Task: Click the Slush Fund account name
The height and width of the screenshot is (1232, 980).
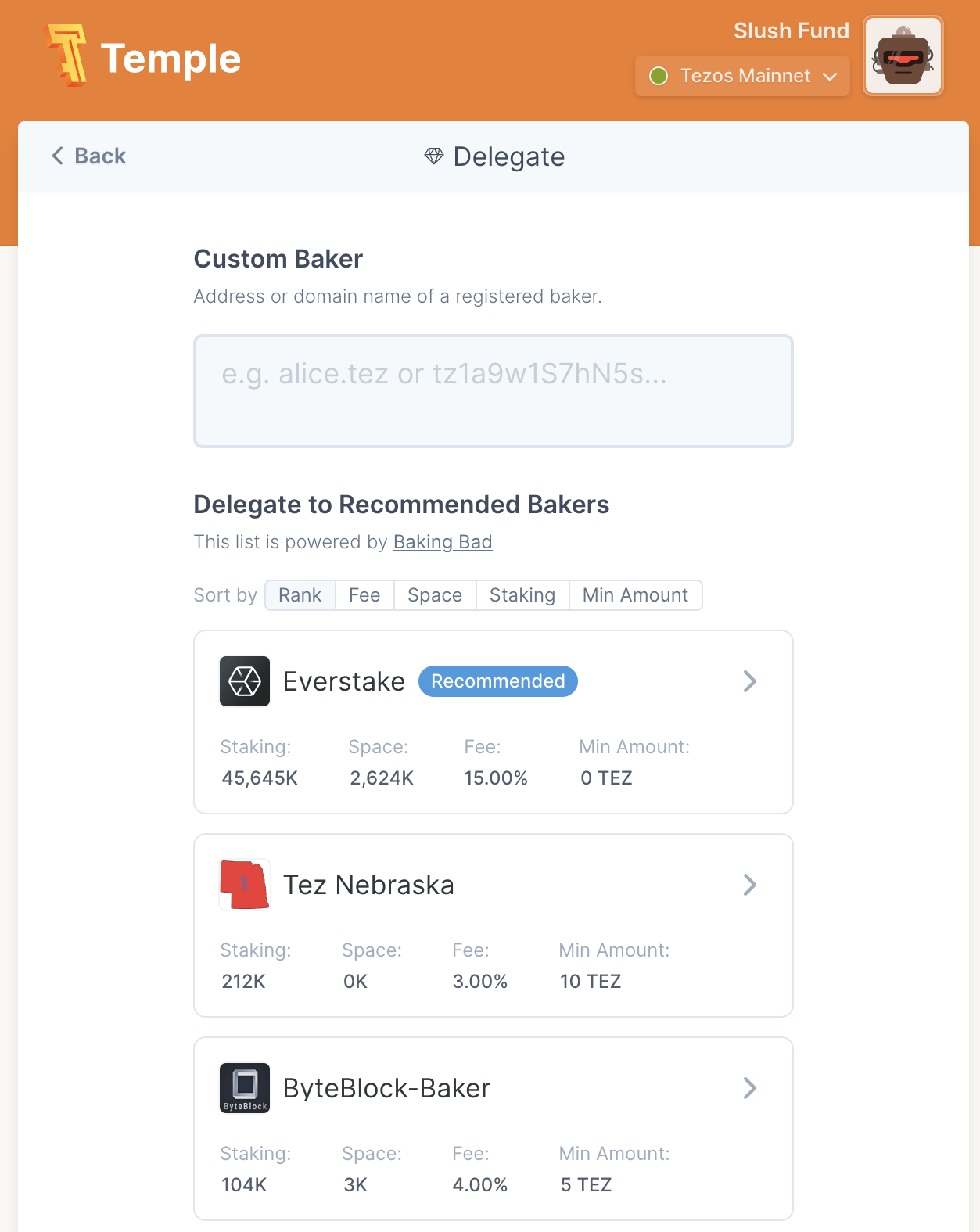Action: tap(792, 31)
